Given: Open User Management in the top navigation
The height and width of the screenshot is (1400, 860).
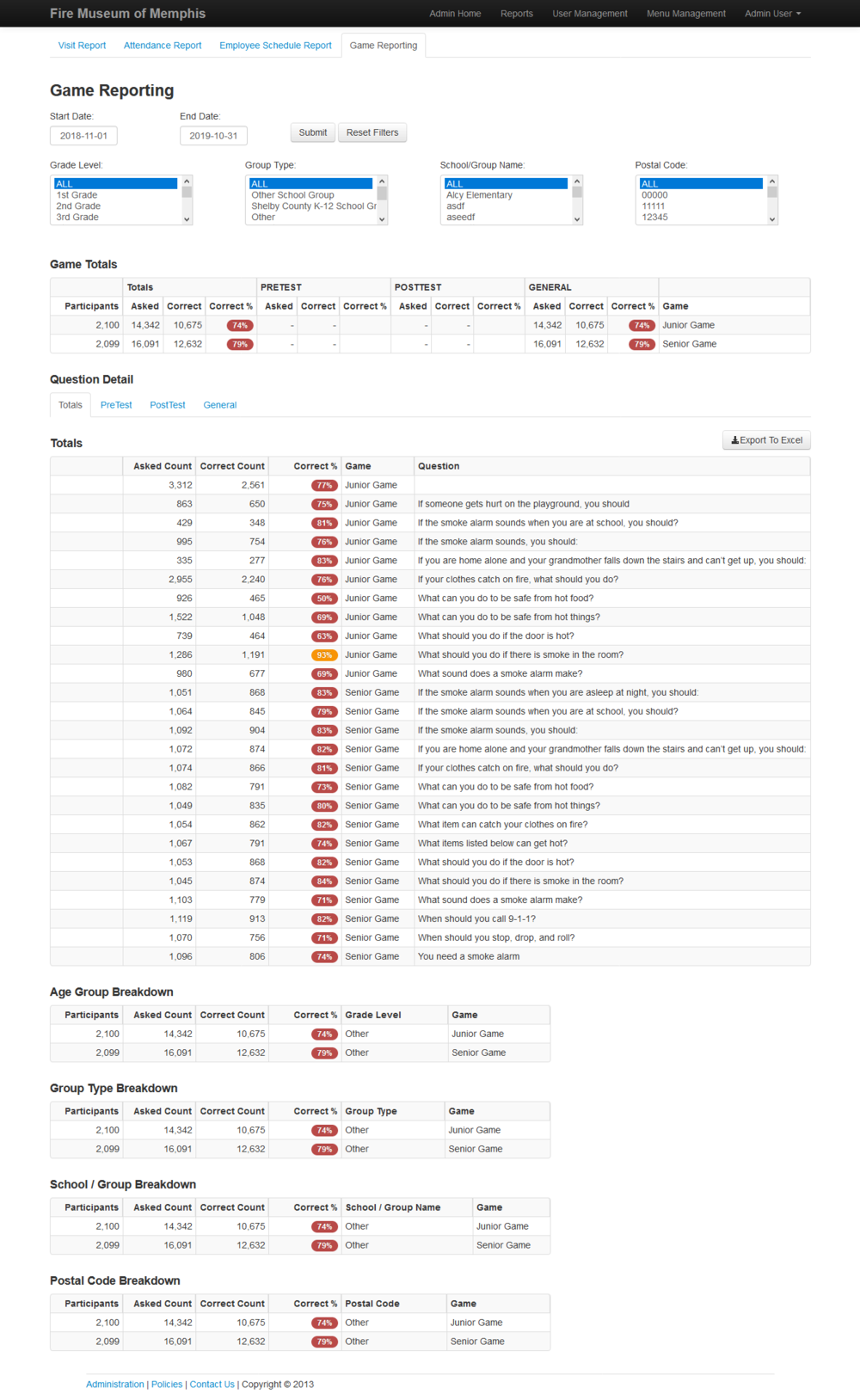Looking at the screenshot, I should pos(590,14).
